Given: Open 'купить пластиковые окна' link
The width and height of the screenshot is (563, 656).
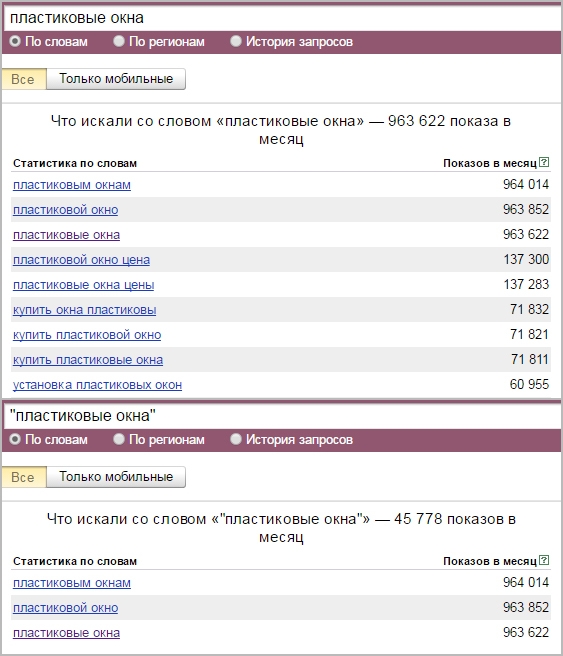Looking at the screenshot, I should click(x=88, y=360).
